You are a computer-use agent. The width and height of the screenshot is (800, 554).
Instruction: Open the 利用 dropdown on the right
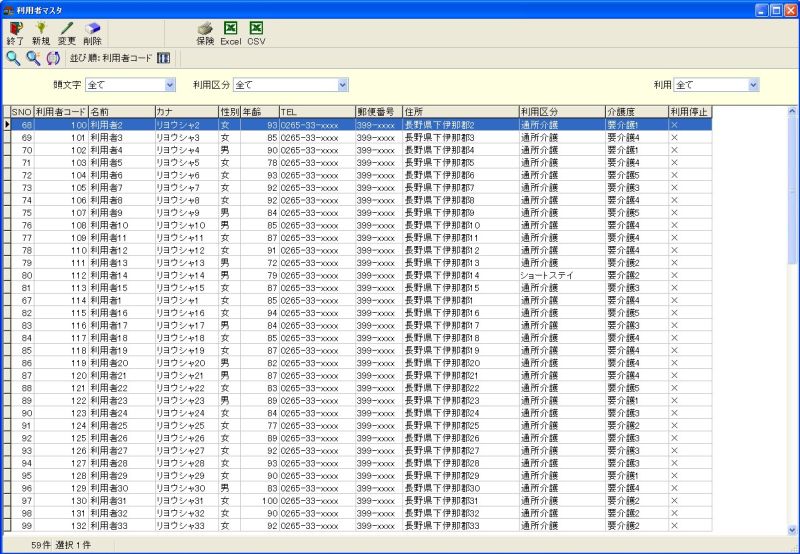click(753, 85)
